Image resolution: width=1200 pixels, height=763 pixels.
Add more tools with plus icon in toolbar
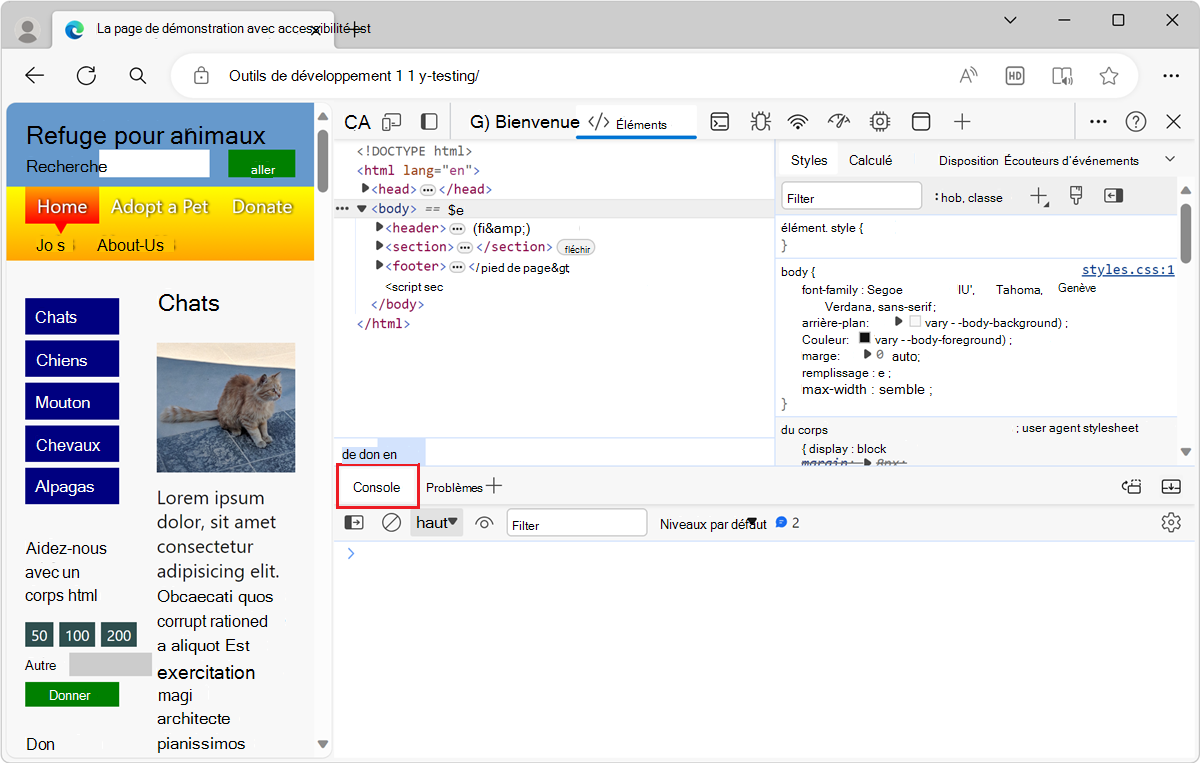click(962, 122)
